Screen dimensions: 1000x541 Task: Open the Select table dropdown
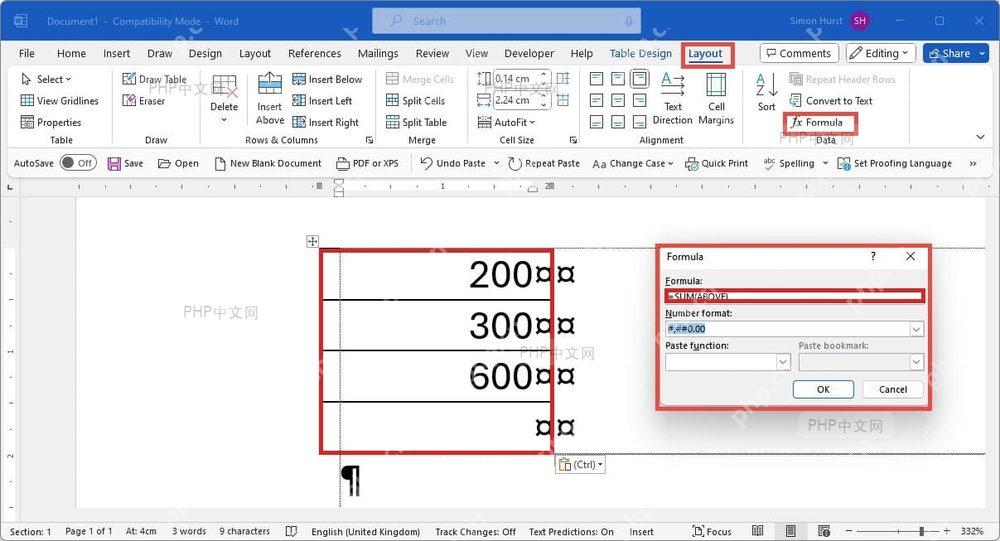coord(46,79)
